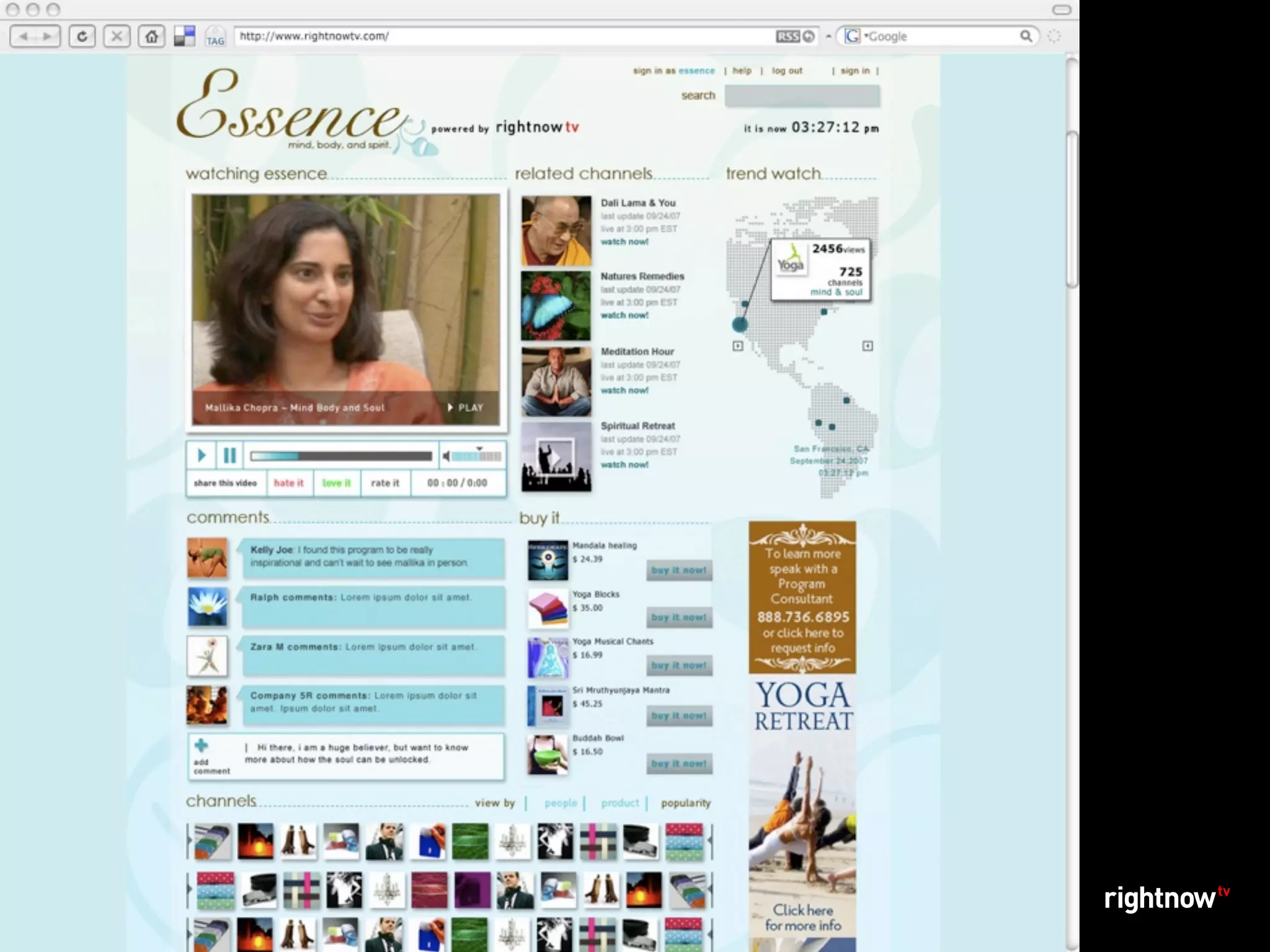Click the hate it button

pos(288,483)
